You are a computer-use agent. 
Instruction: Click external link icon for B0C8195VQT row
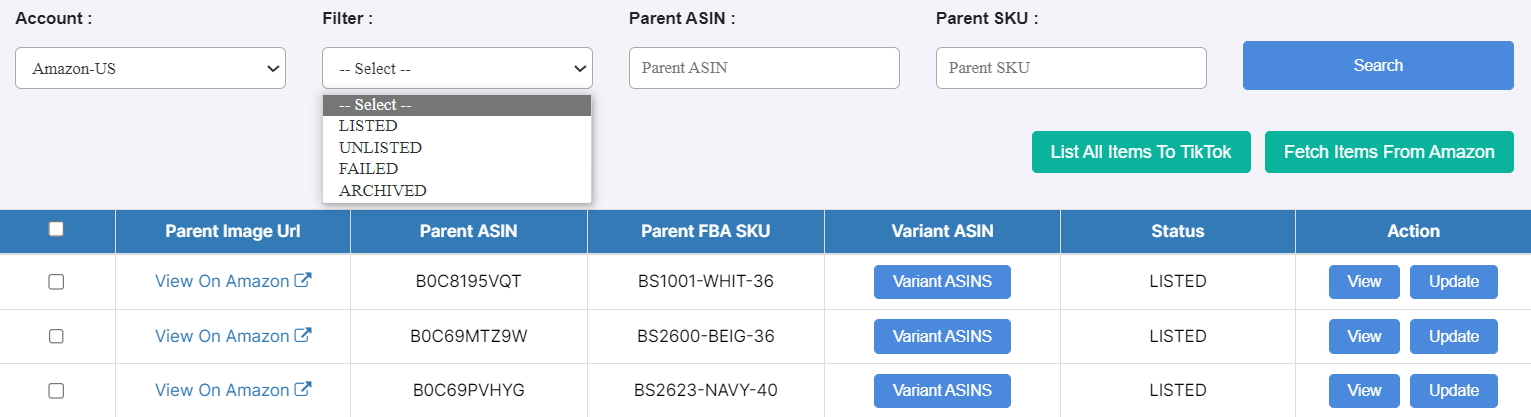303,281
